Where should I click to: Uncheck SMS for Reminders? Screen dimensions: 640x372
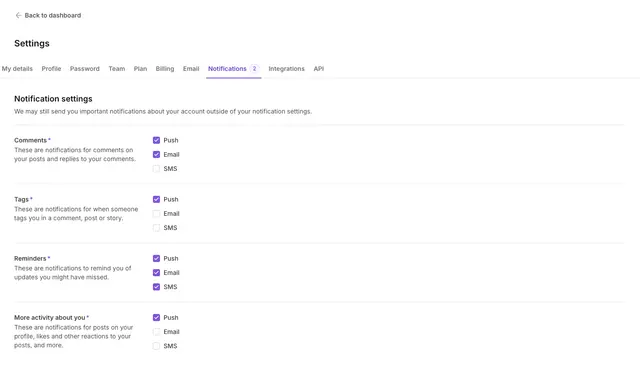pyautogui.click(x=156, y=287)
